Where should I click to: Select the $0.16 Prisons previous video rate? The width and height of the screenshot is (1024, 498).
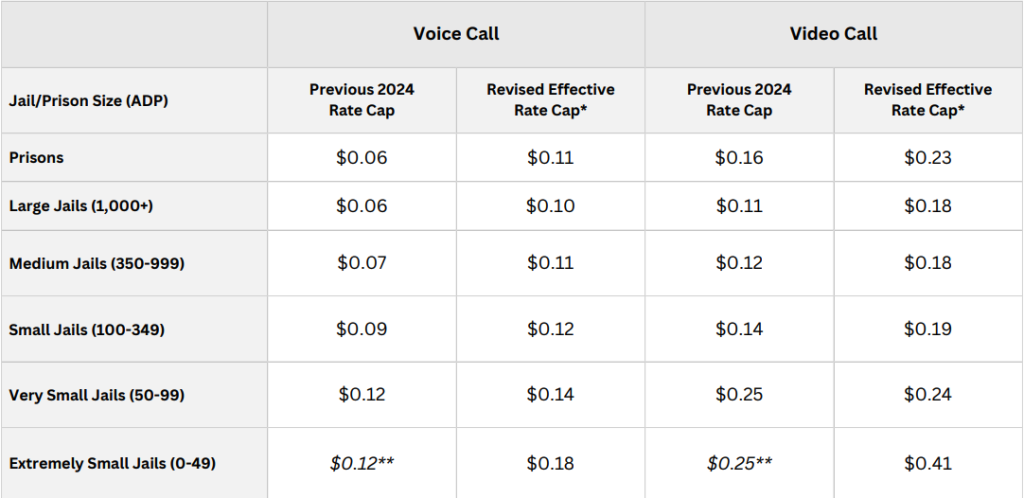[739, 158]
